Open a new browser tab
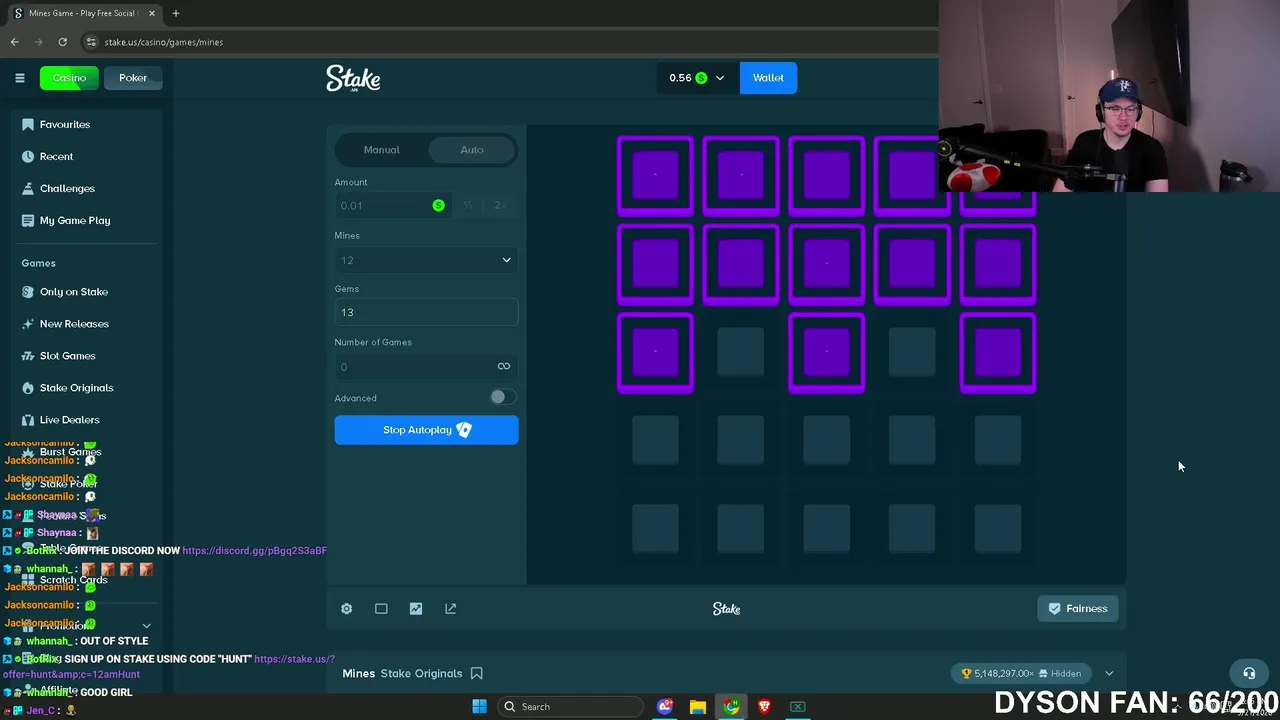Viewport: 1280px width, 720px height. [176, 13]
